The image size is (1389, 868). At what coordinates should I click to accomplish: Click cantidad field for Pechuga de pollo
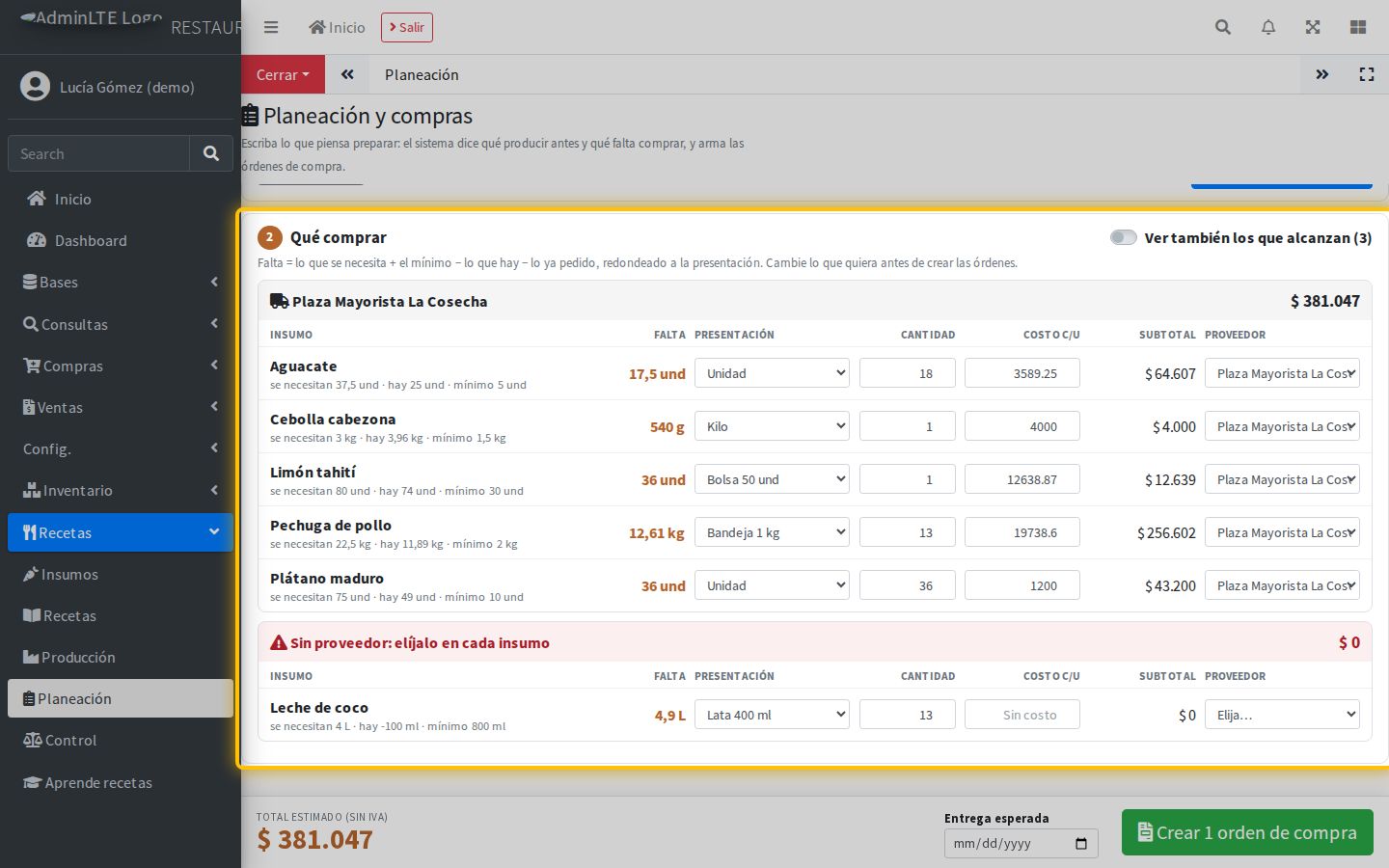point(908,532)
